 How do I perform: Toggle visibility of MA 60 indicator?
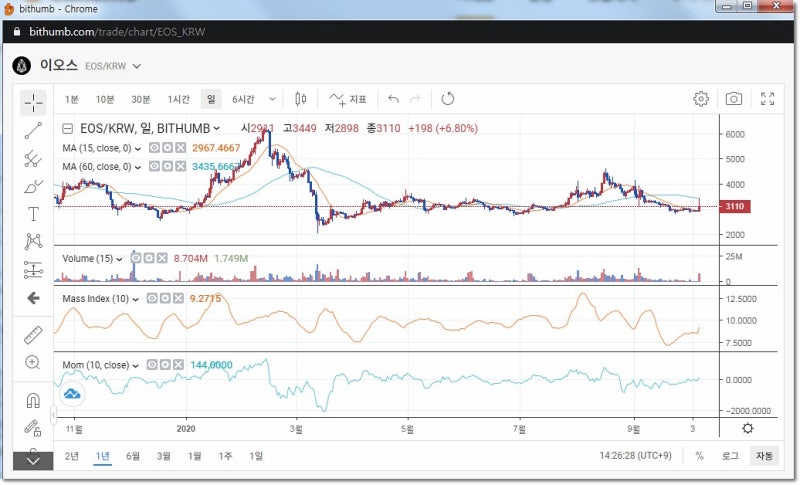[154, 166]
